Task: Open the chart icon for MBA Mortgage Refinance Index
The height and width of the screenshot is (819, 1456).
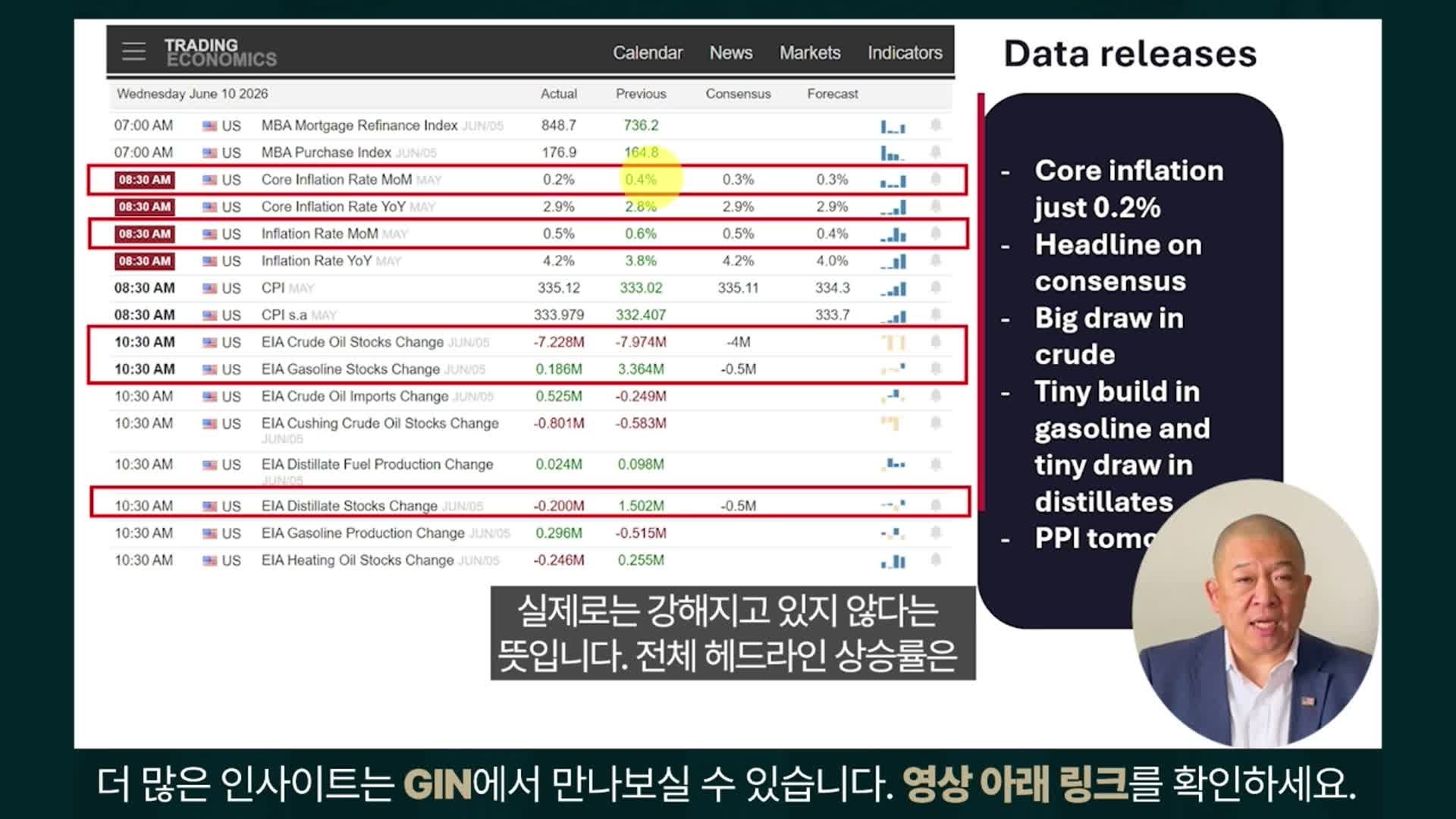Action: pos(893,126)
